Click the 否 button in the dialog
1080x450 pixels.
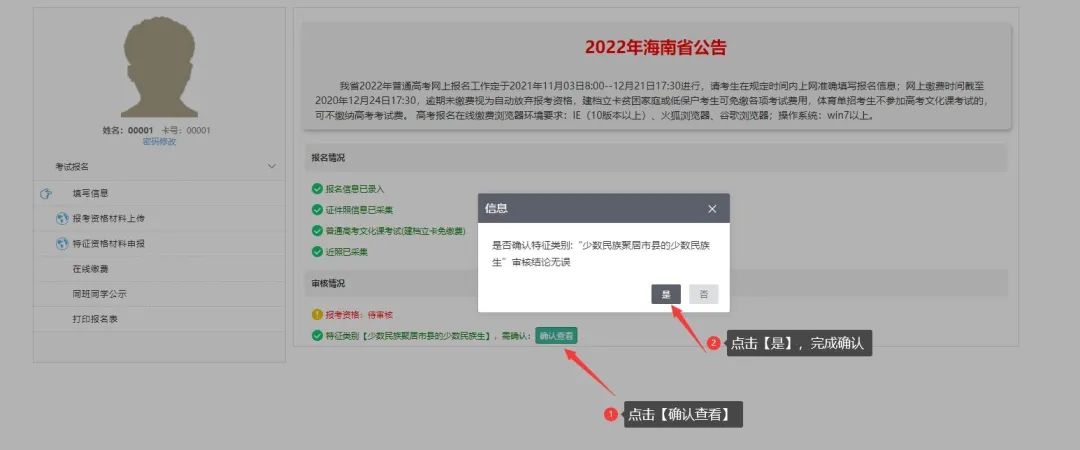[704, 294]
